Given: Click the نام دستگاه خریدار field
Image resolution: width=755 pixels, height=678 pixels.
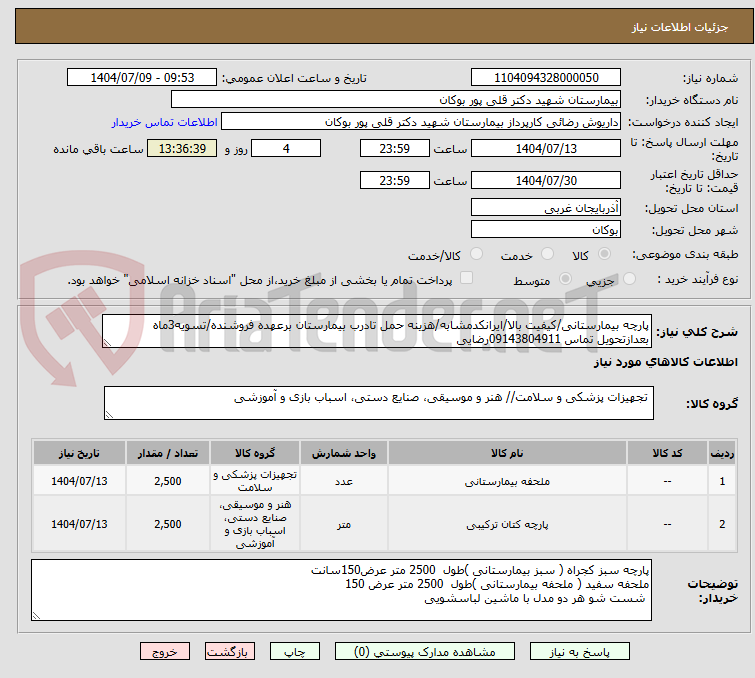Looking at the screenshot, I should [396, 100].
